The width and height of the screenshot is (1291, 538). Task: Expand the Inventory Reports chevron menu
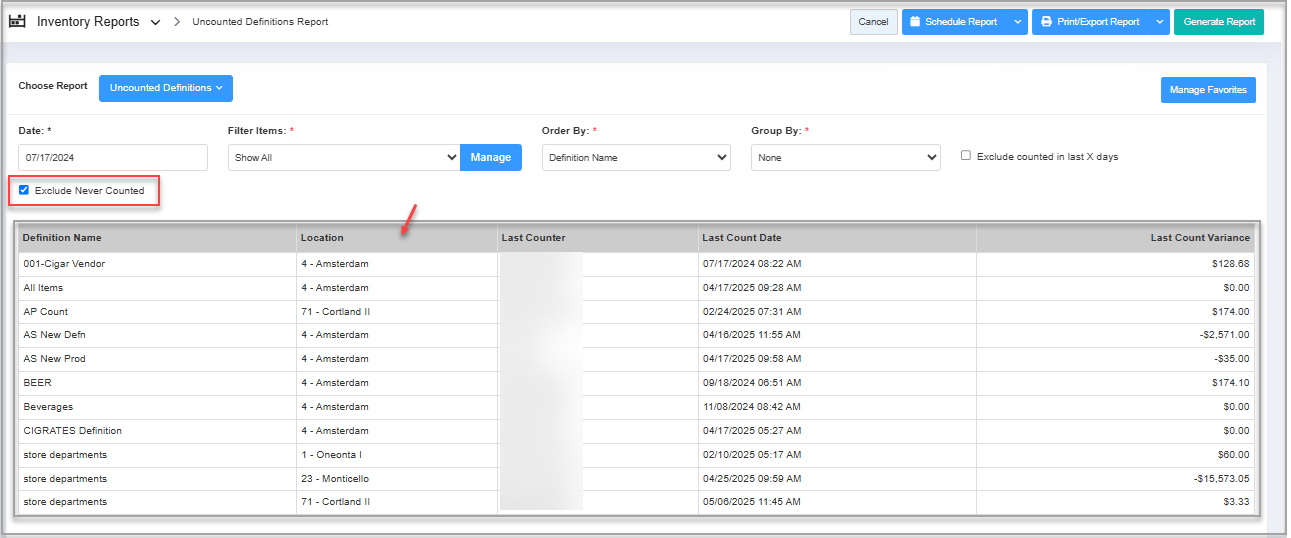(155, 23)
